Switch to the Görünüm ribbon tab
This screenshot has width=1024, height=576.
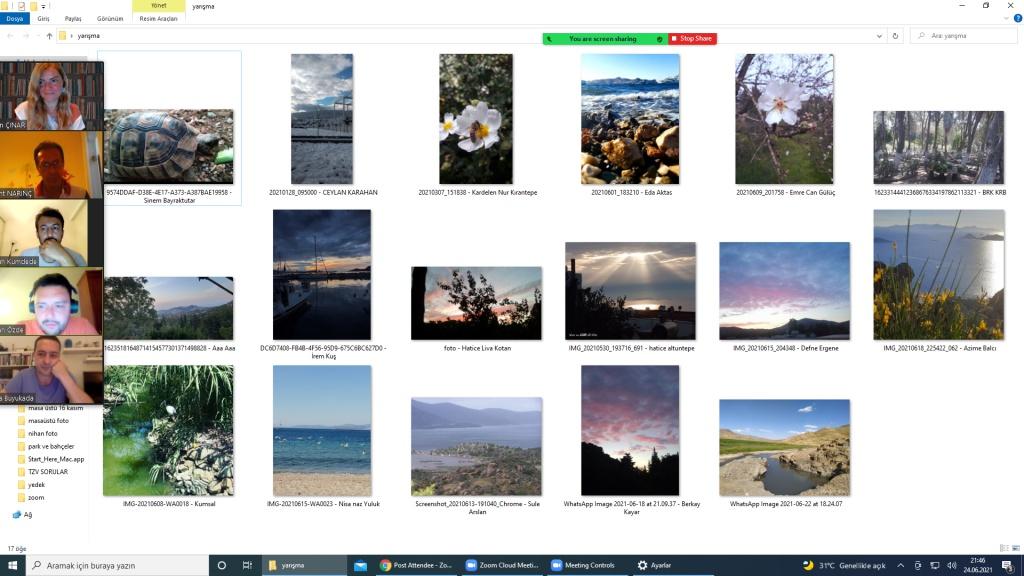110,19
